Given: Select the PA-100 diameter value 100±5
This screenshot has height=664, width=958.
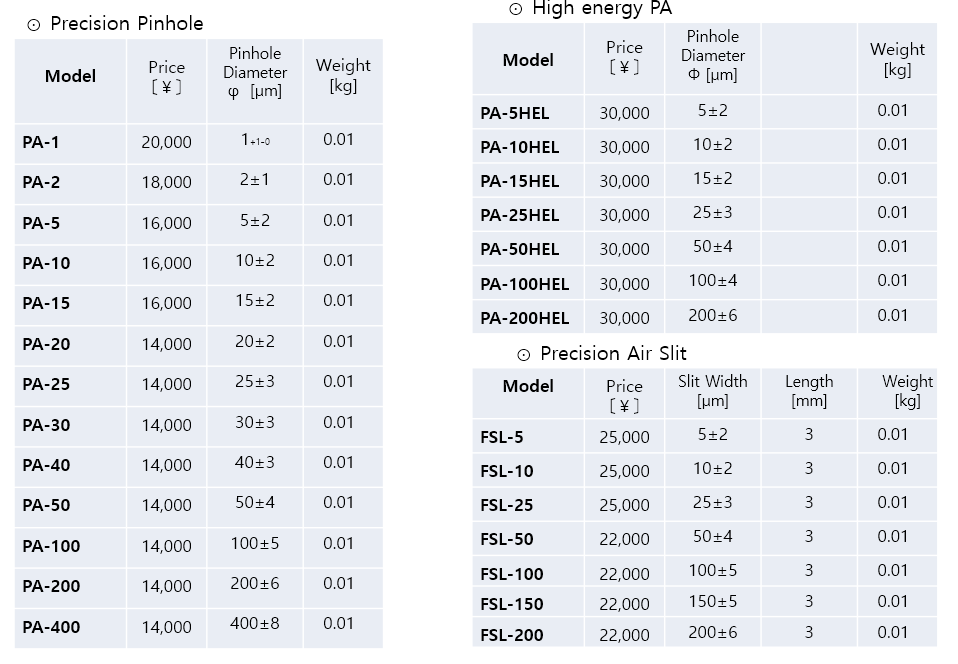Looking at the screenshot, I should pyautogui.click(x=255, y=543).
